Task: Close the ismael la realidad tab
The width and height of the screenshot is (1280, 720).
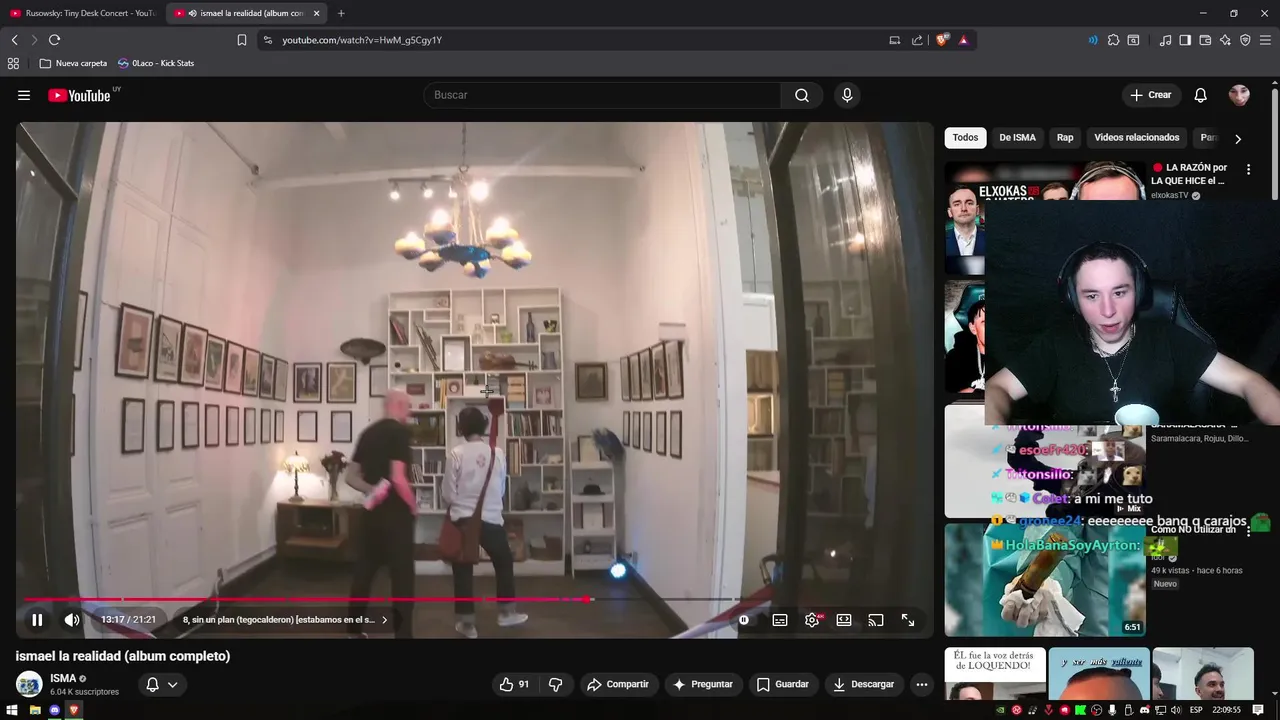Action: coord(317,13)
